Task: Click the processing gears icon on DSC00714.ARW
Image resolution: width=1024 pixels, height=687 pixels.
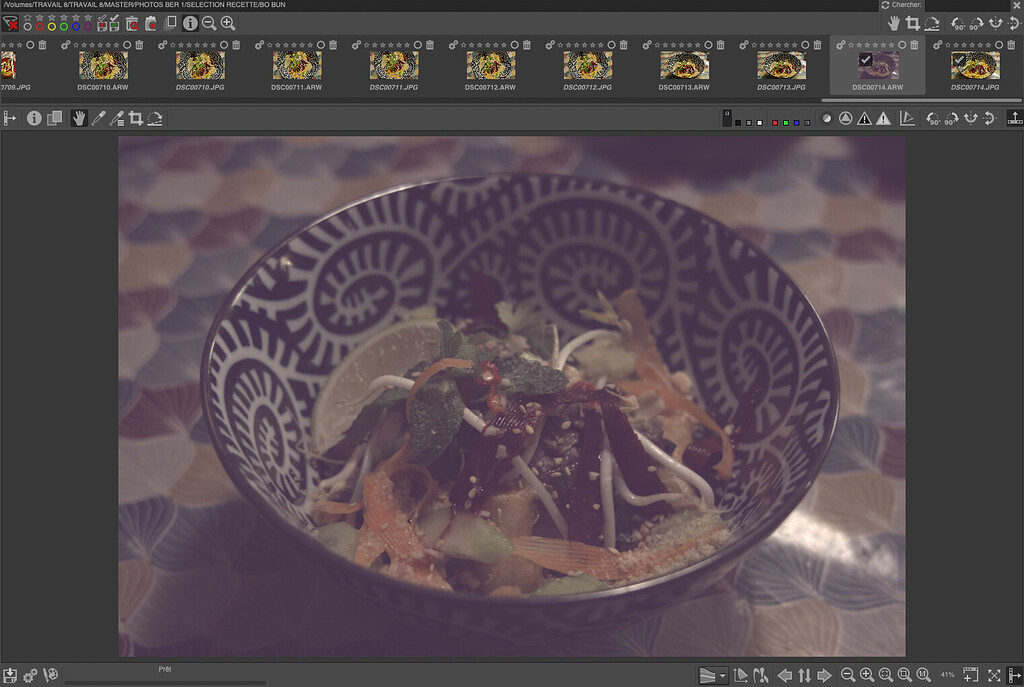Action: pyautogui.click(x=840, y=45)
